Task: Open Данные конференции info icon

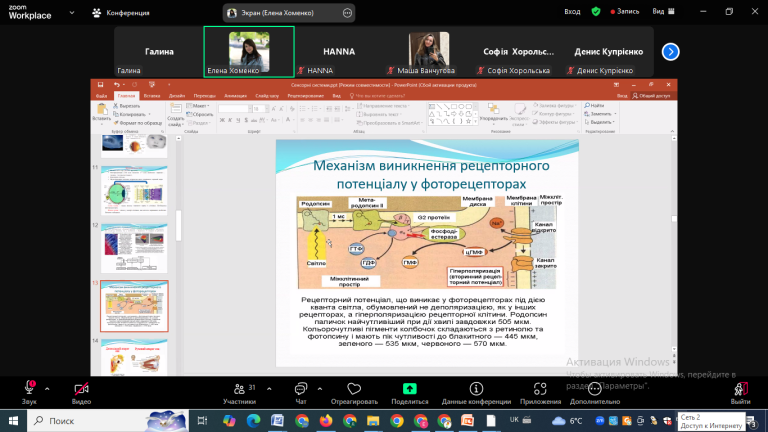Action: tap(476, 389)
